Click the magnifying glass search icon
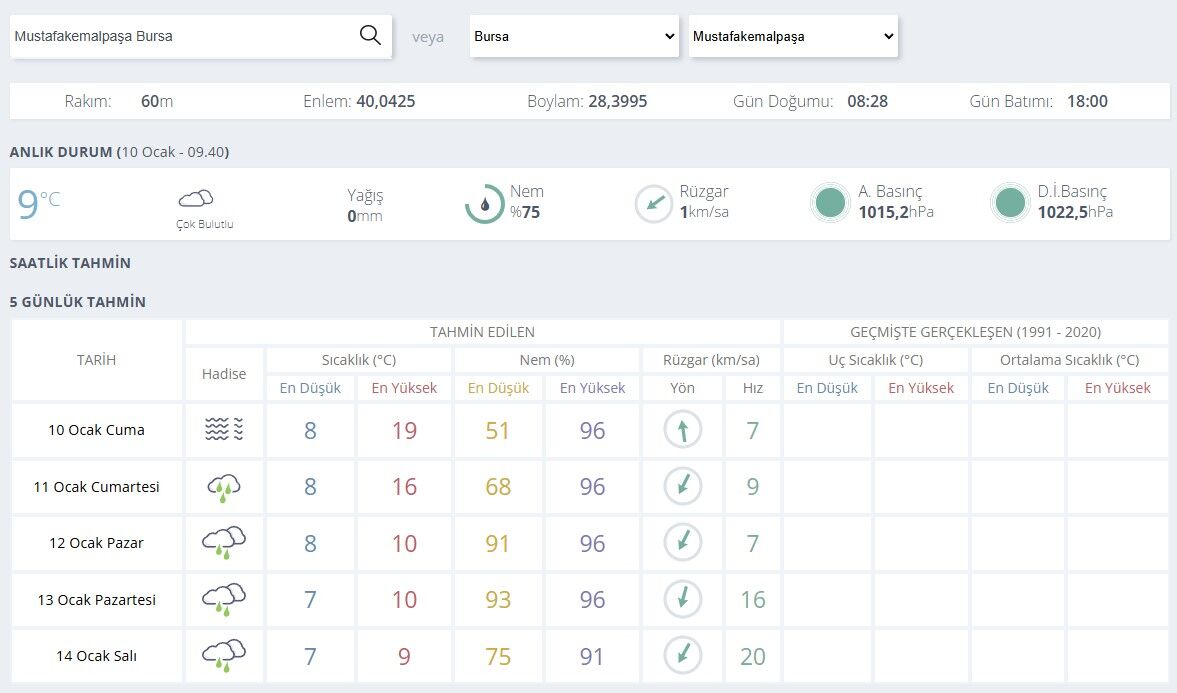 pyautogui.click(x=369, y=34)
